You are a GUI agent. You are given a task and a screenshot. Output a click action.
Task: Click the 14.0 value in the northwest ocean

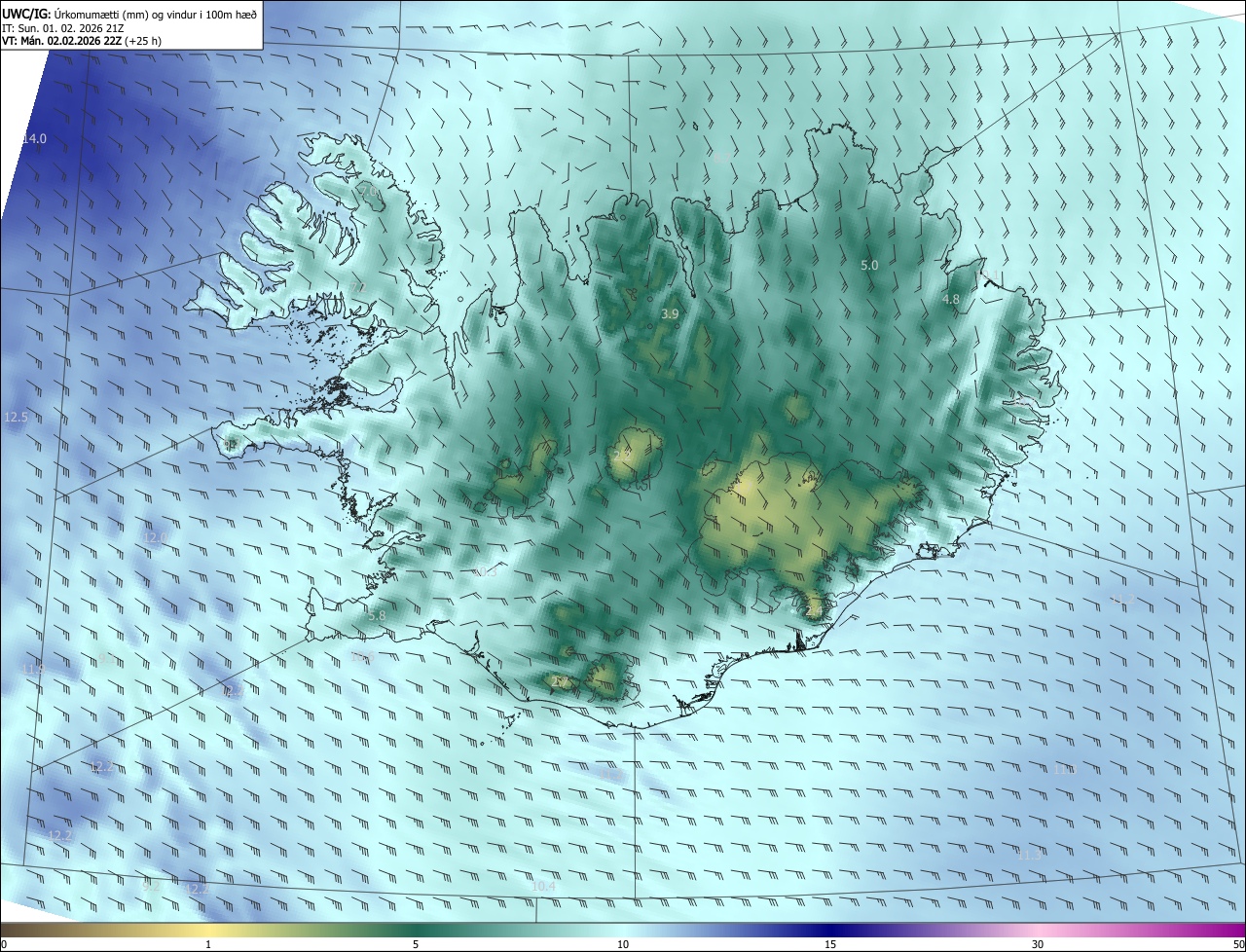(x=34, y=139)
